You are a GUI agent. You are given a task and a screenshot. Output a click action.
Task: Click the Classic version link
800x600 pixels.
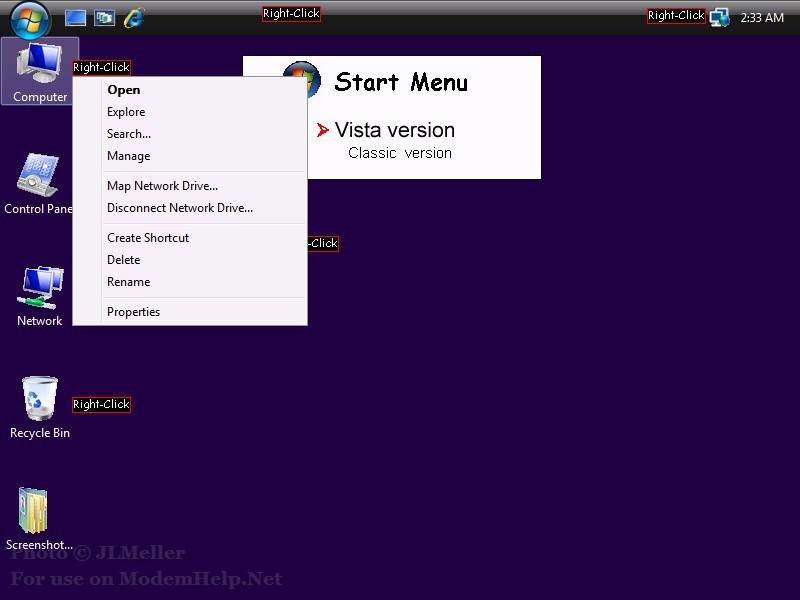click(400, 153)
